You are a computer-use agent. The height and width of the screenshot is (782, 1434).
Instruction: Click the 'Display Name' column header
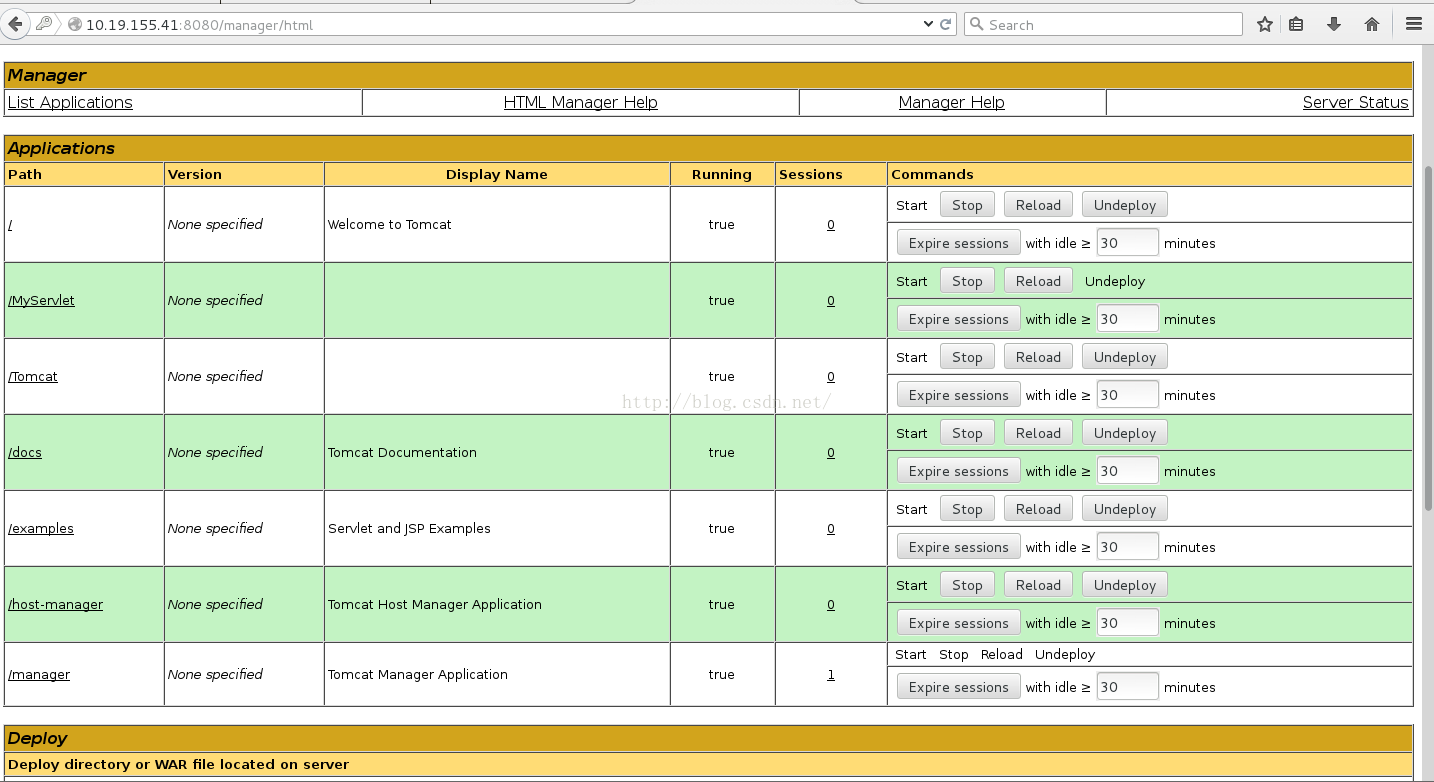click(x=497, y=174)
